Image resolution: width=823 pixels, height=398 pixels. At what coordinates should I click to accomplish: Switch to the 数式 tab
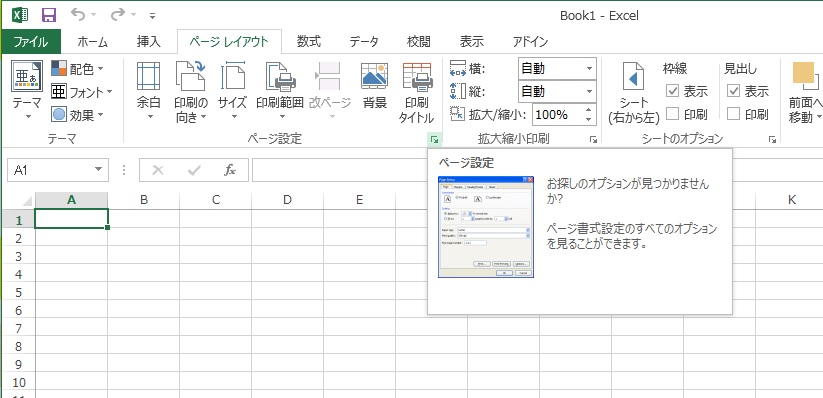(x=309, y=42)
